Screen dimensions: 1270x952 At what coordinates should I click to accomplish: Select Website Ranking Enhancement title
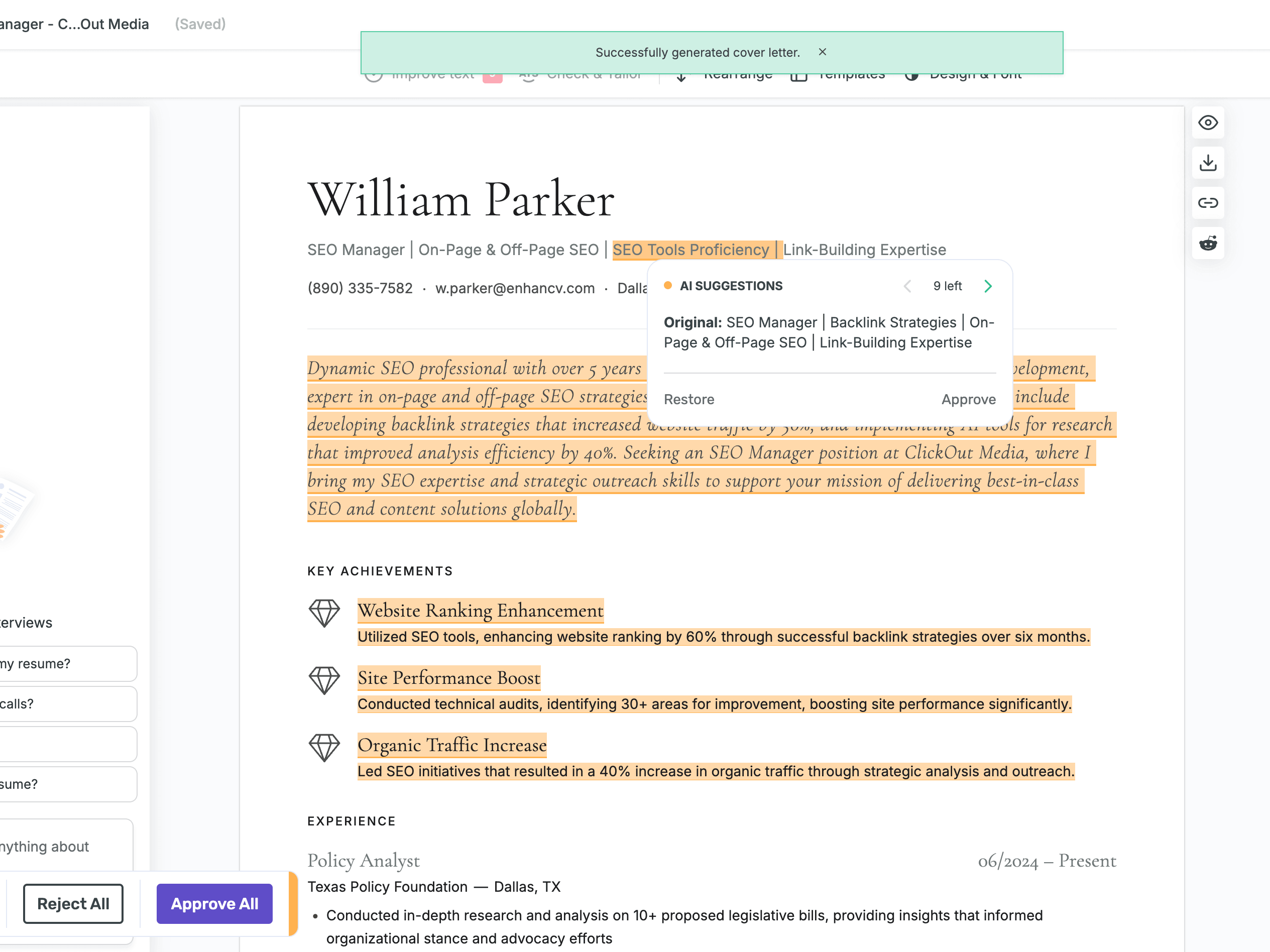(481, 611)
